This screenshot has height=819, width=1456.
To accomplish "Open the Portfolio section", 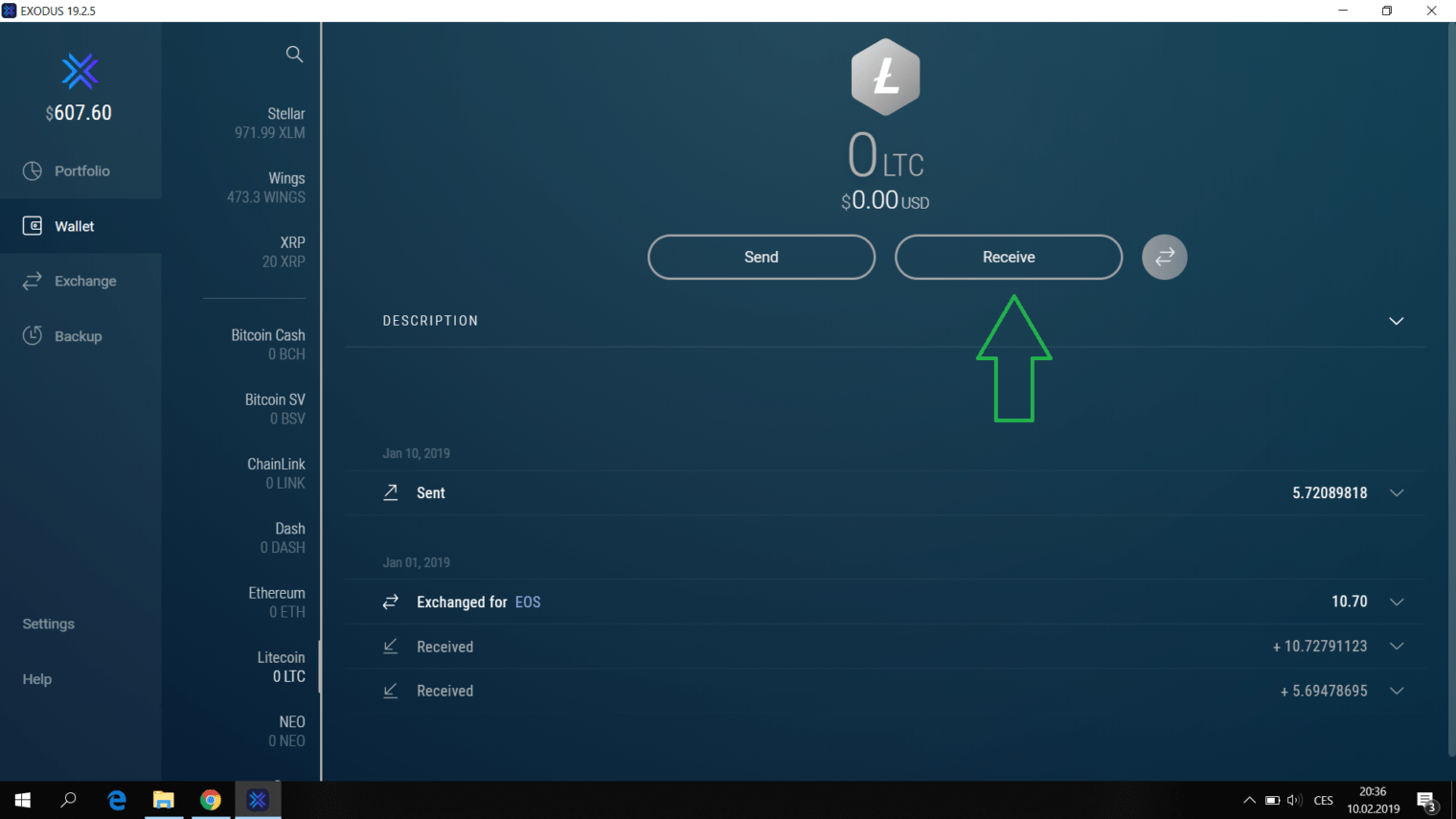I will (81, 171).
